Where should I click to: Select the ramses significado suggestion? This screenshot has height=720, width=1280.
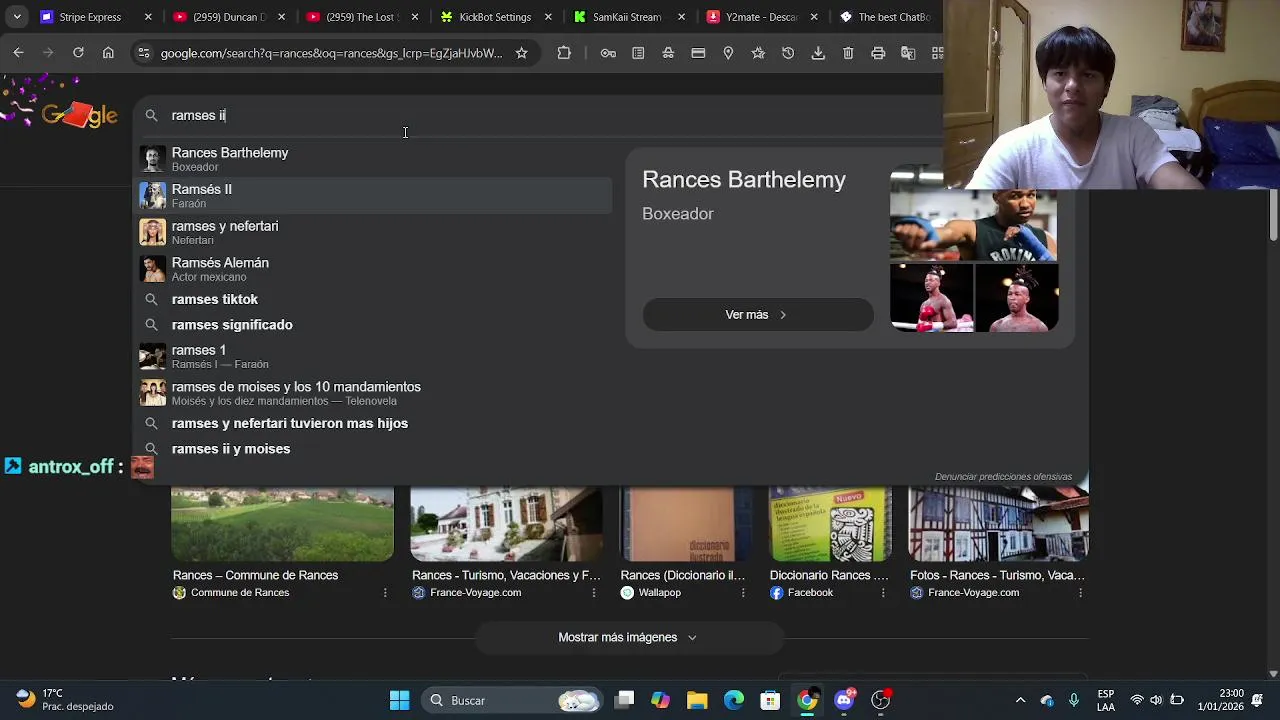[374, 325]
